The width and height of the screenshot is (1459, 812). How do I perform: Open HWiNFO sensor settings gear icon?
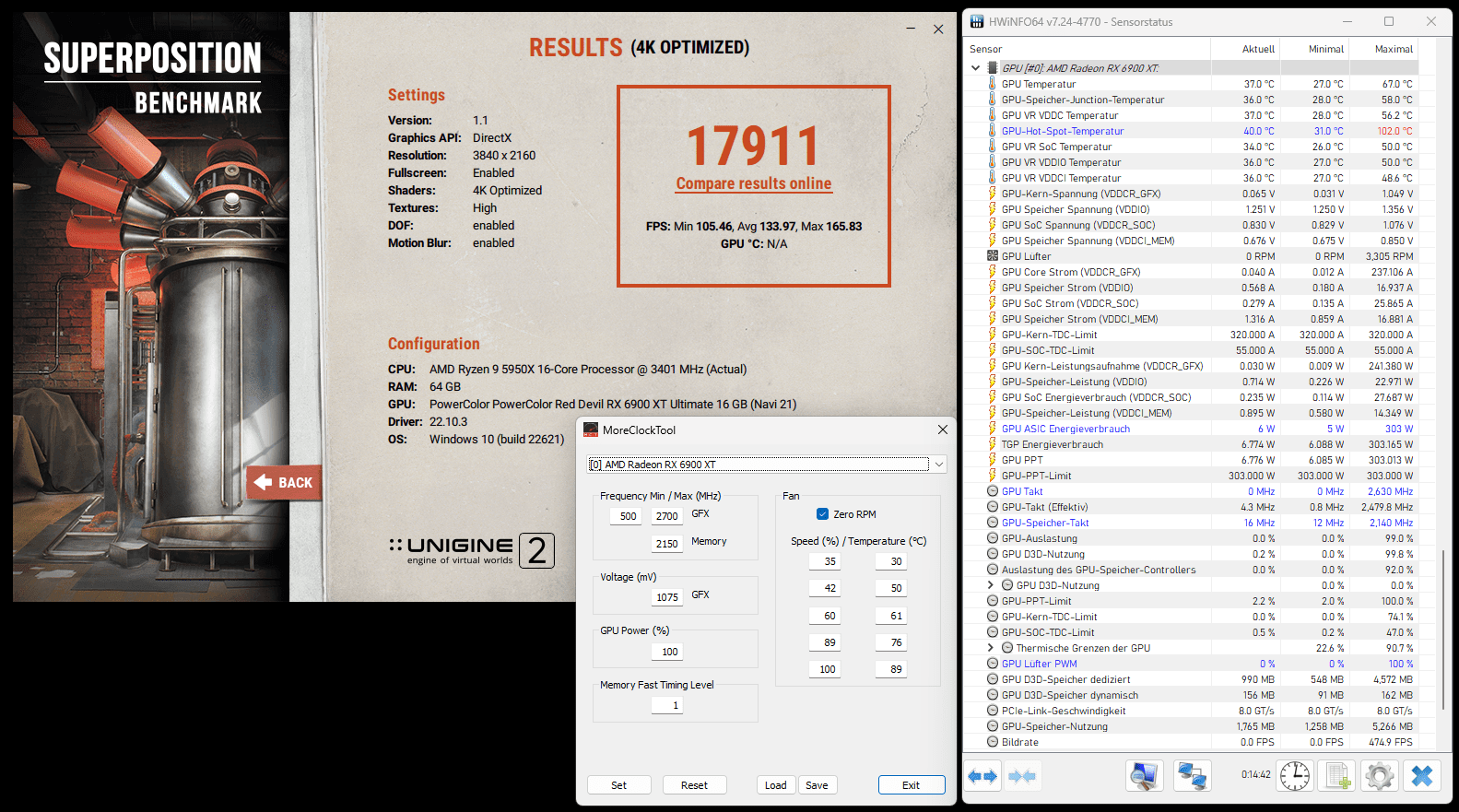(1380, 776)
